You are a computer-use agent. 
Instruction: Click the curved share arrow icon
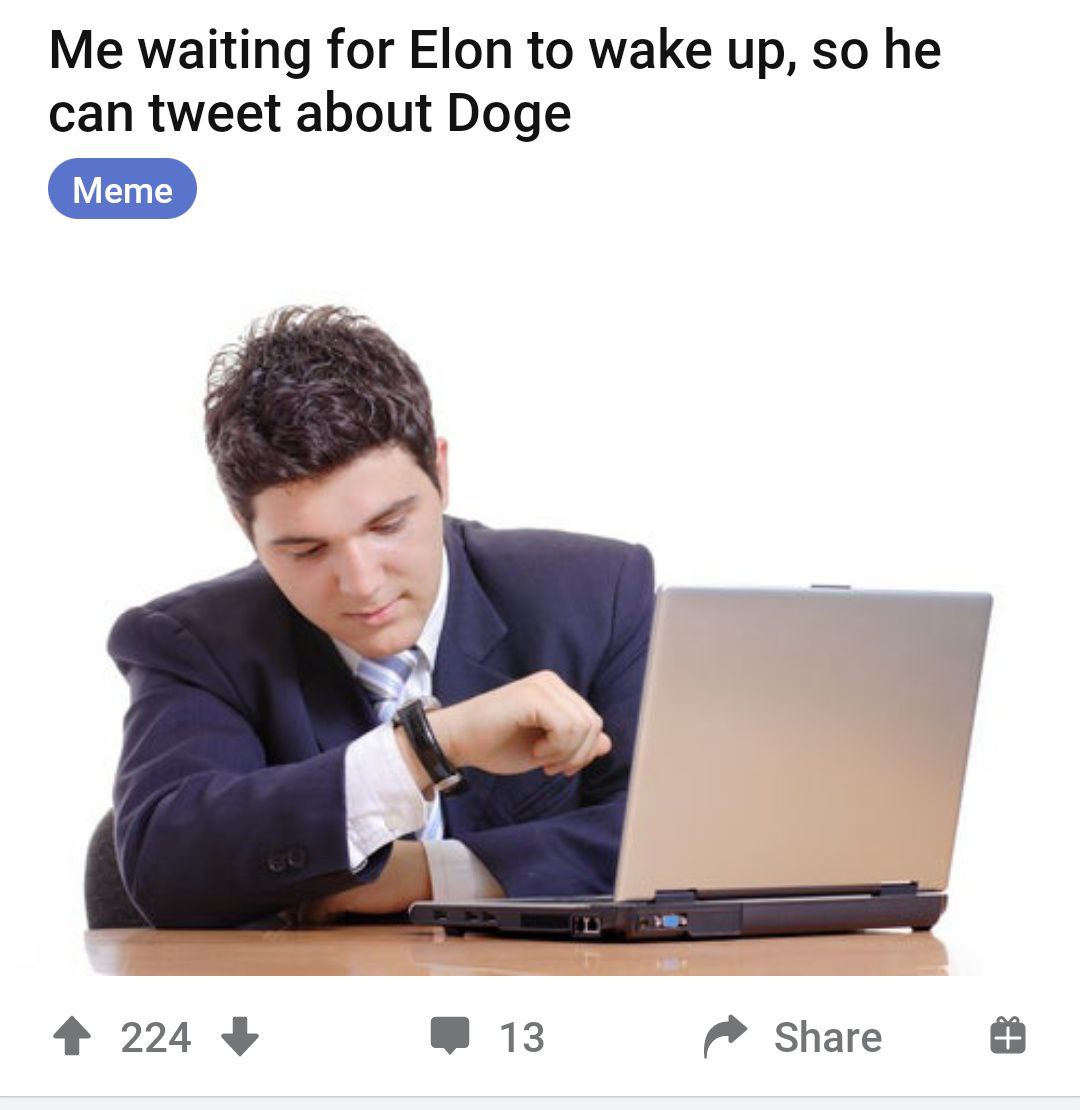tap(725, 1036)
